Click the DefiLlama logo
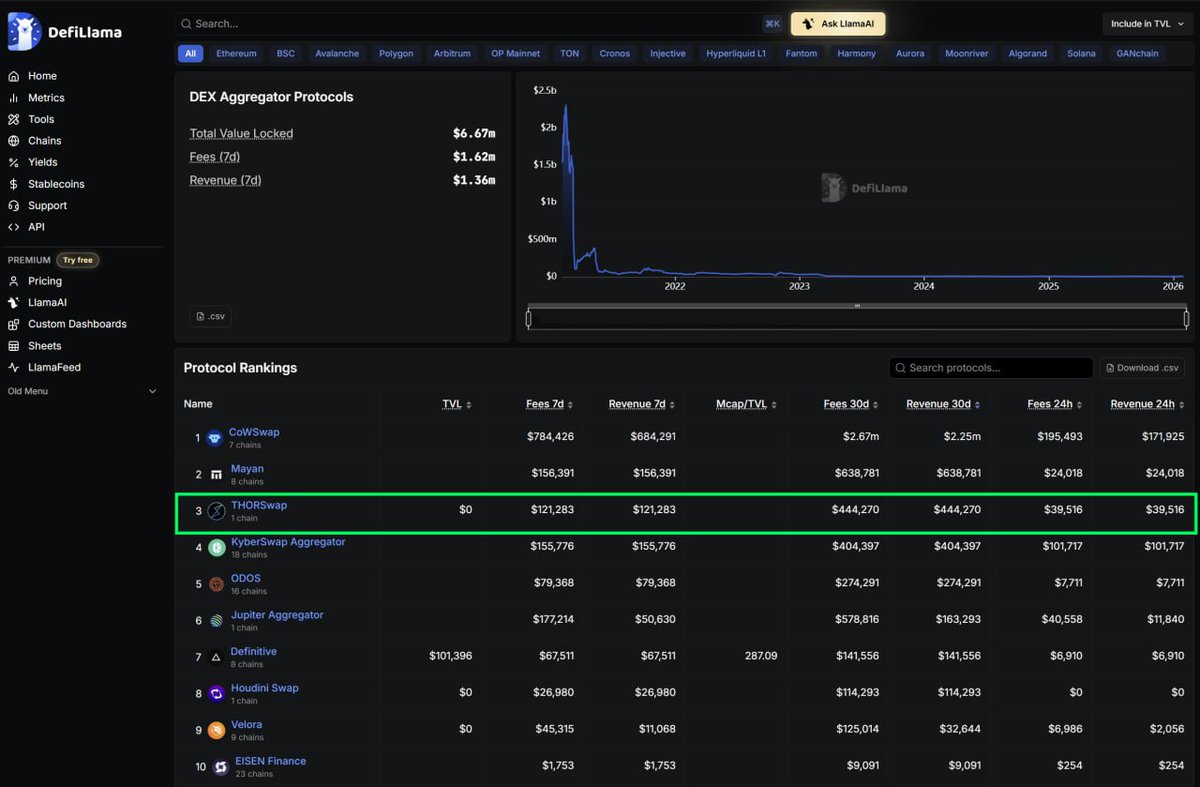This screenshot has width=1200, height=787. click(x=65, y=31)
